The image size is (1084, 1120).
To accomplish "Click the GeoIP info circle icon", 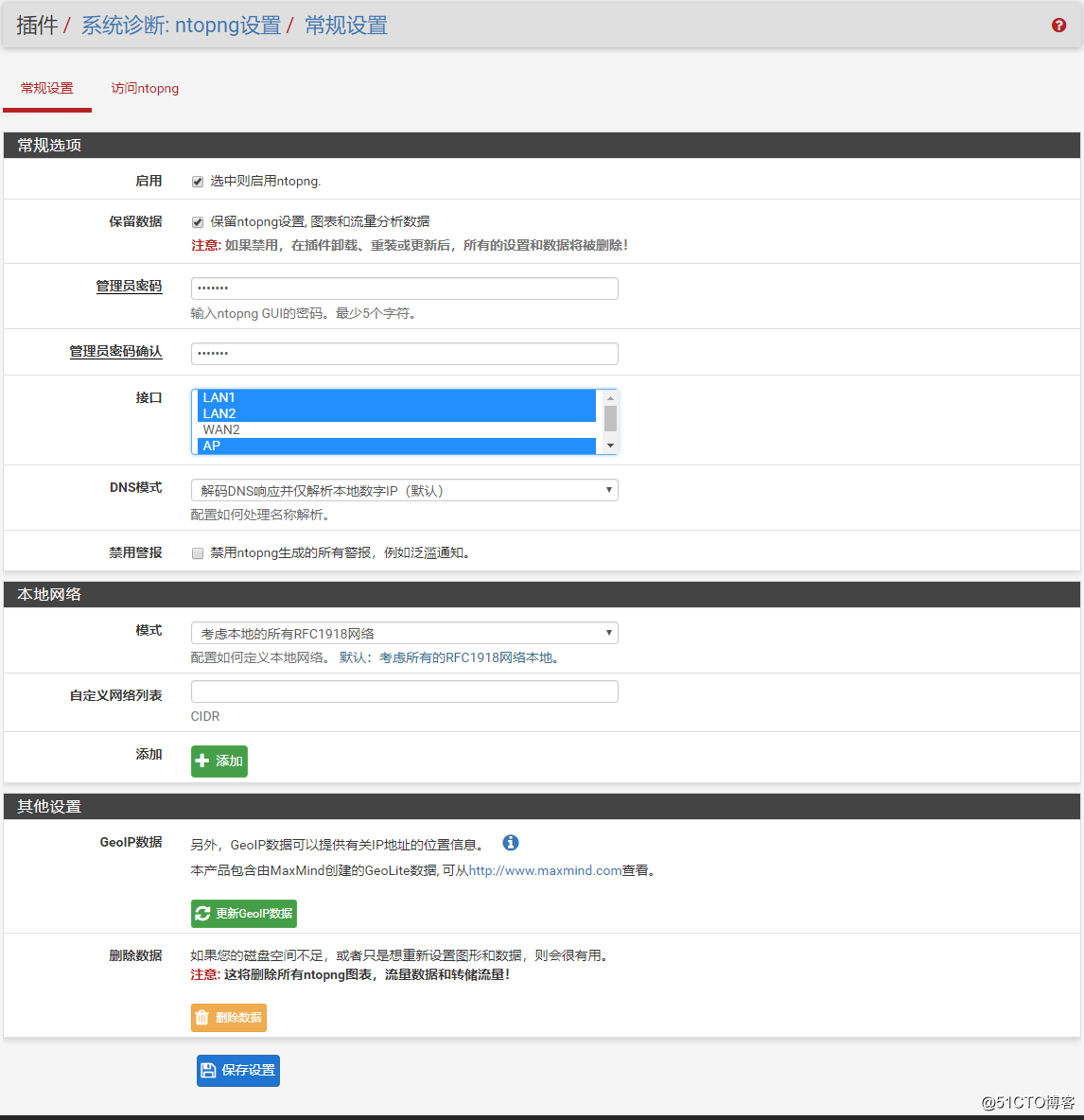I will point(511,843).
